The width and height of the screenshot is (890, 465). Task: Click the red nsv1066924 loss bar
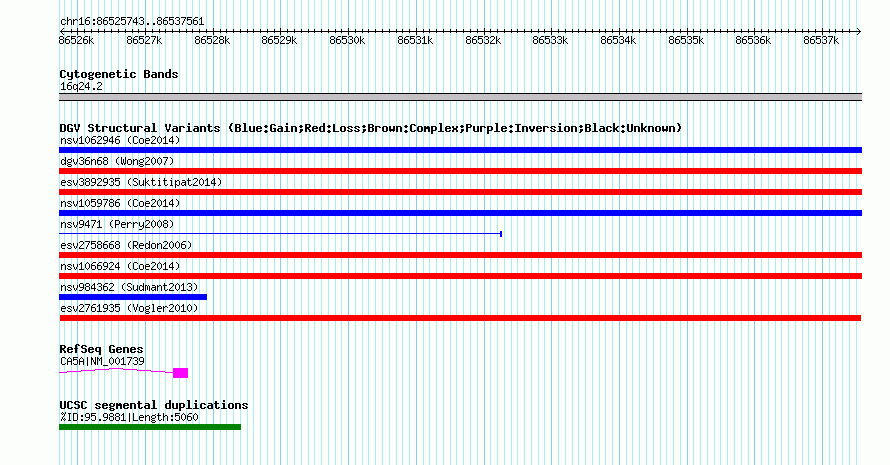point(460,276)
